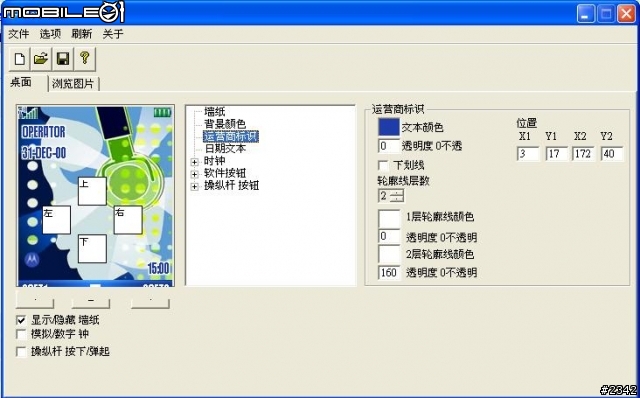Click the X2 position field
This screenshot has width=640, height=398.
pyautogui.click(x=583, y=154)
